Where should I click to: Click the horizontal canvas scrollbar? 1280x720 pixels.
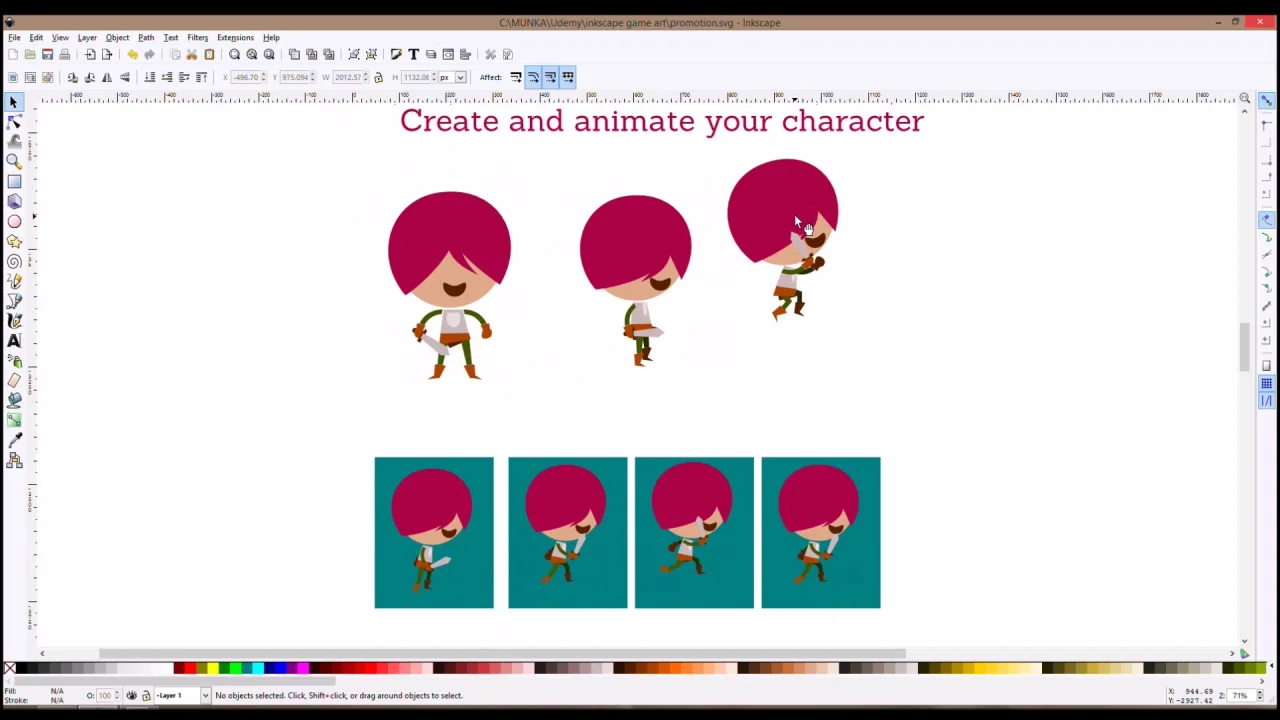(x=502, y=654)
